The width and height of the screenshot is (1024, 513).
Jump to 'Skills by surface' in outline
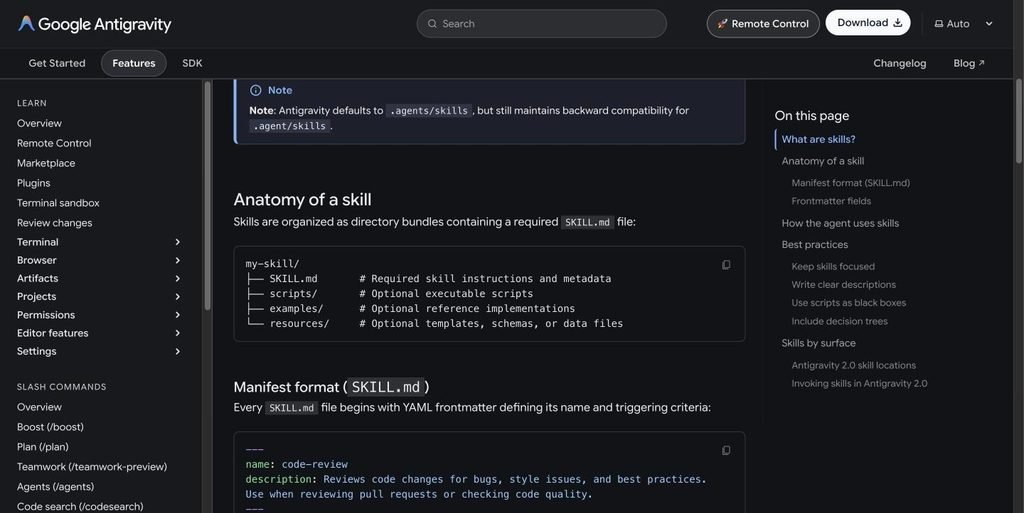point(818,343)
